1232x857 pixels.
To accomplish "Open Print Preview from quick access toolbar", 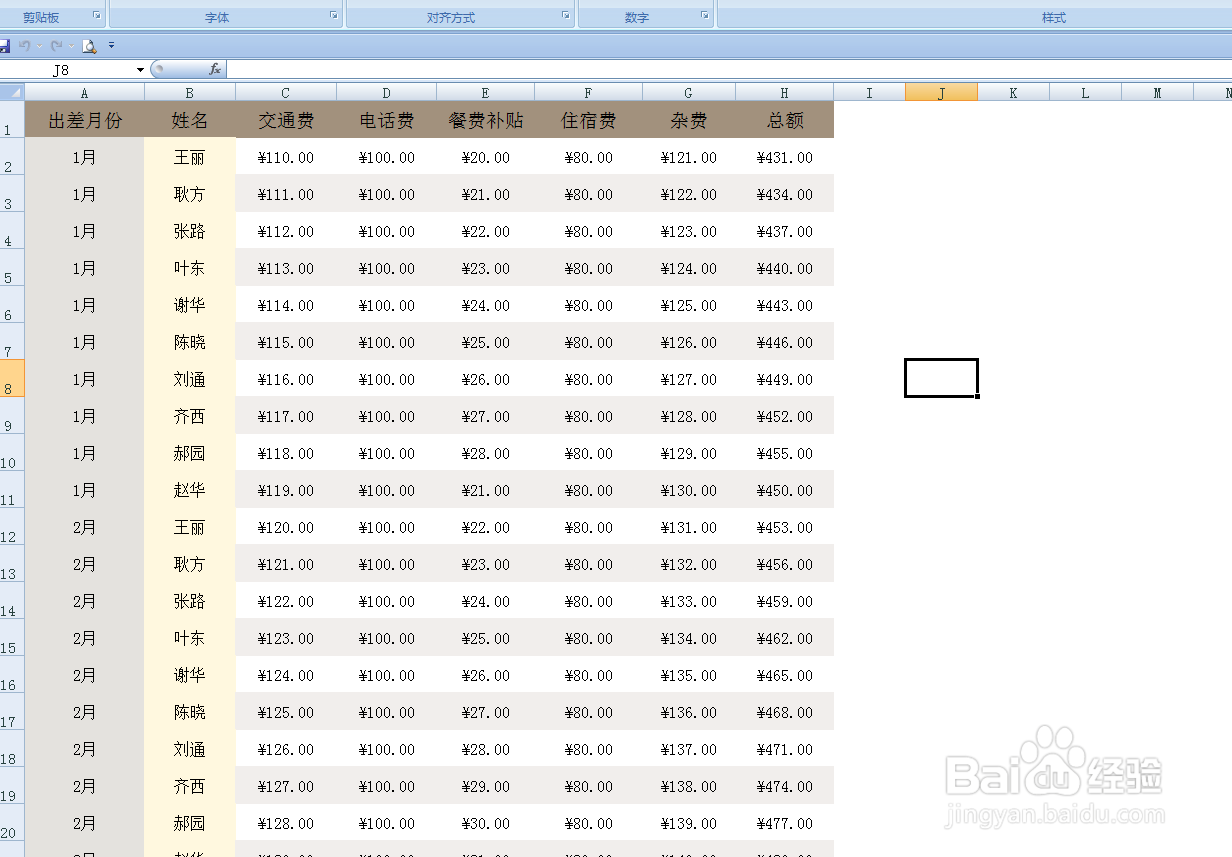I will pyautogui.click(x=89, y=46).
